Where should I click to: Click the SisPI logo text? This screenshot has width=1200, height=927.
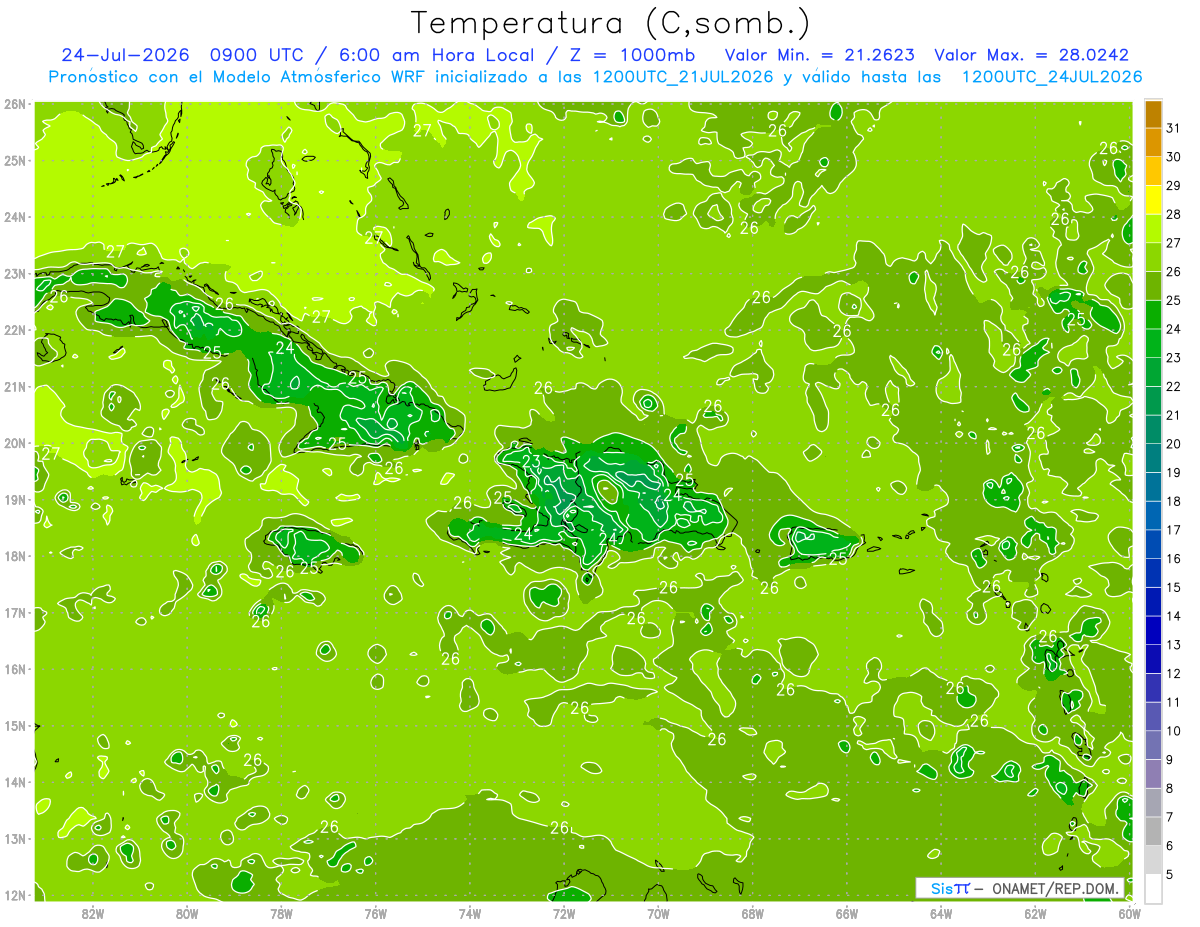coord(950,888)
